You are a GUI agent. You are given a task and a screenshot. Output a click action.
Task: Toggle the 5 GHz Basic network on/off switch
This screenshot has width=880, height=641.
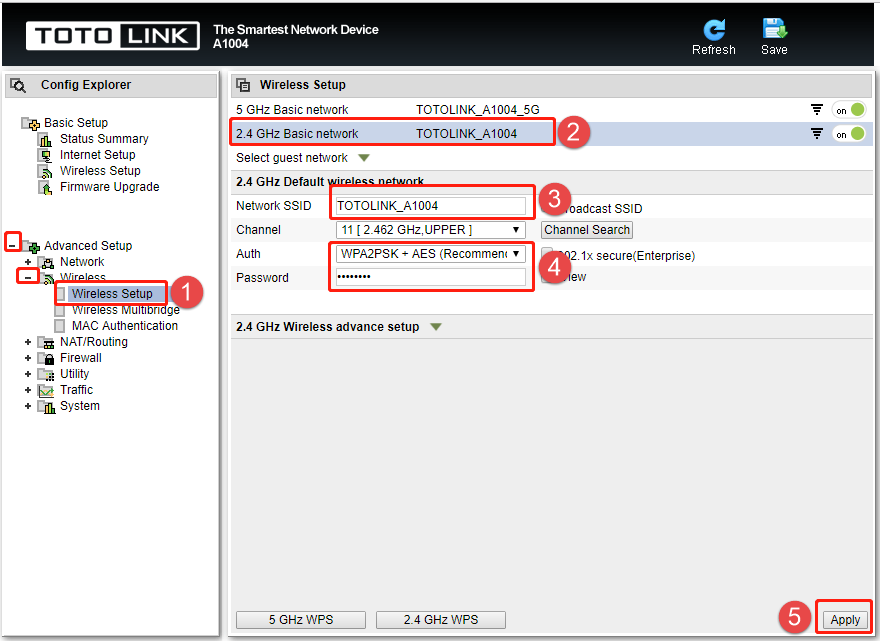pyautogui.click(x=849, y=110)
